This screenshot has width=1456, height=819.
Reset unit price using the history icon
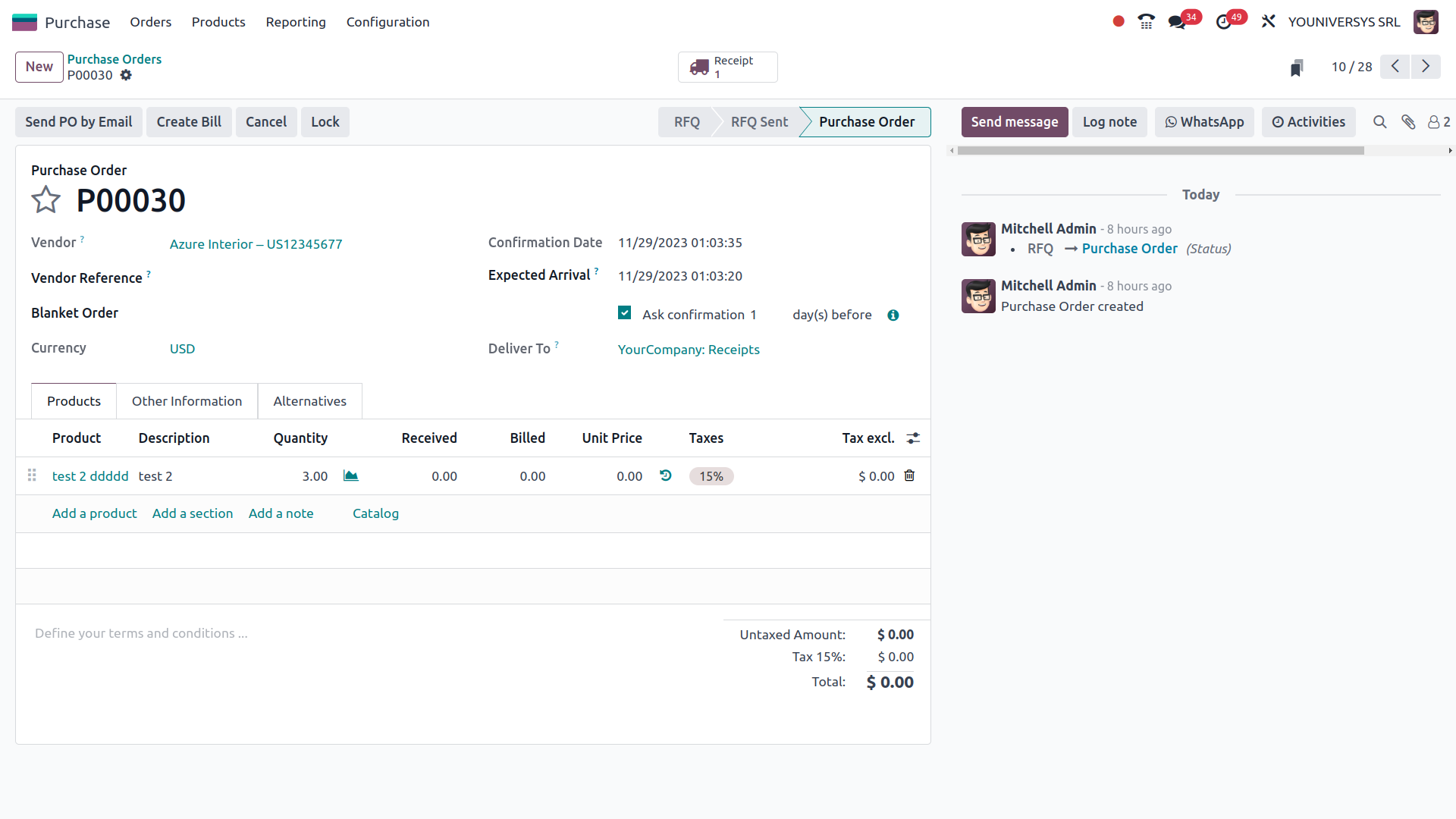665,475
